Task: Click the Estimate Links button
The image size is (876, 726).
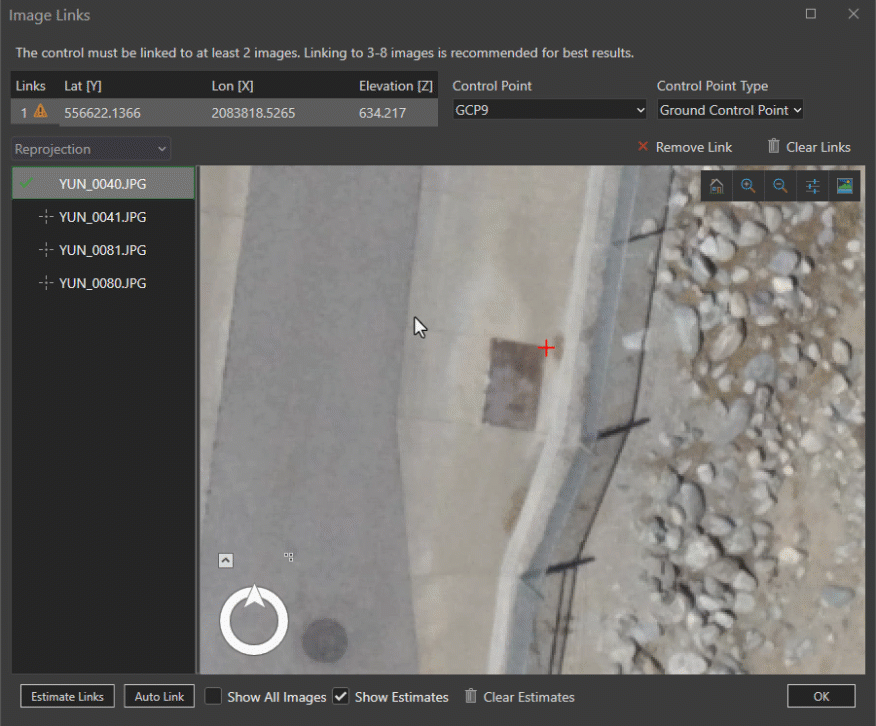Action: click(67, 696)
